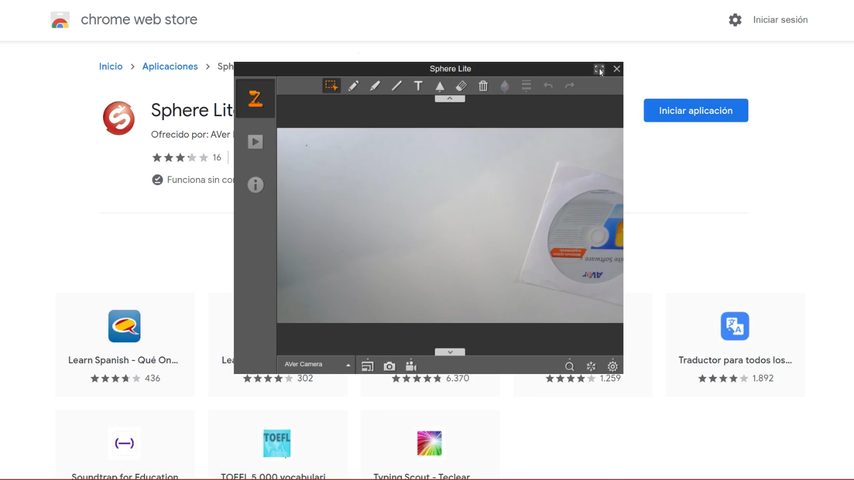Open the color droplet picker

tap(505, 86)
